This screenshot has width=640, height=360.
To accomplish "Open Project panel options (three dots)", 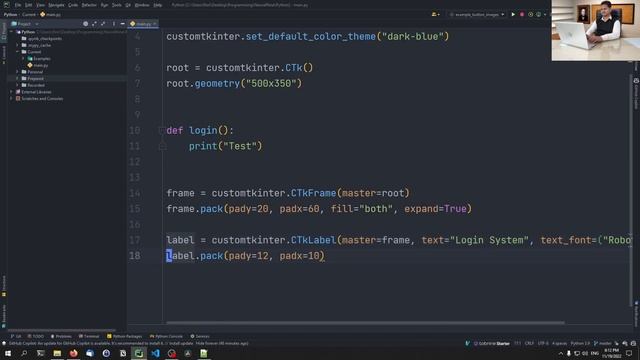I will (114, 24).
